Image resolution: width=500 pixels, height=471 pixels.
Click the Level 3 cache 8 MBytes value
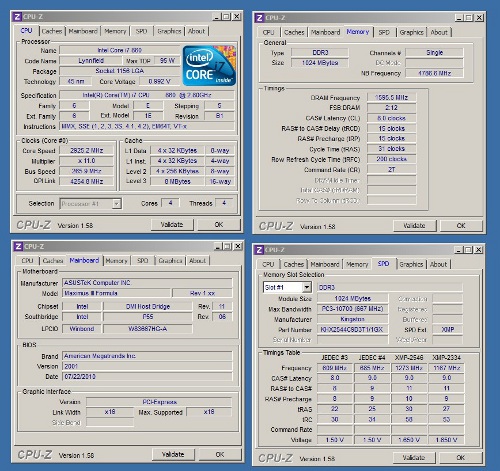tap(177, 182)
